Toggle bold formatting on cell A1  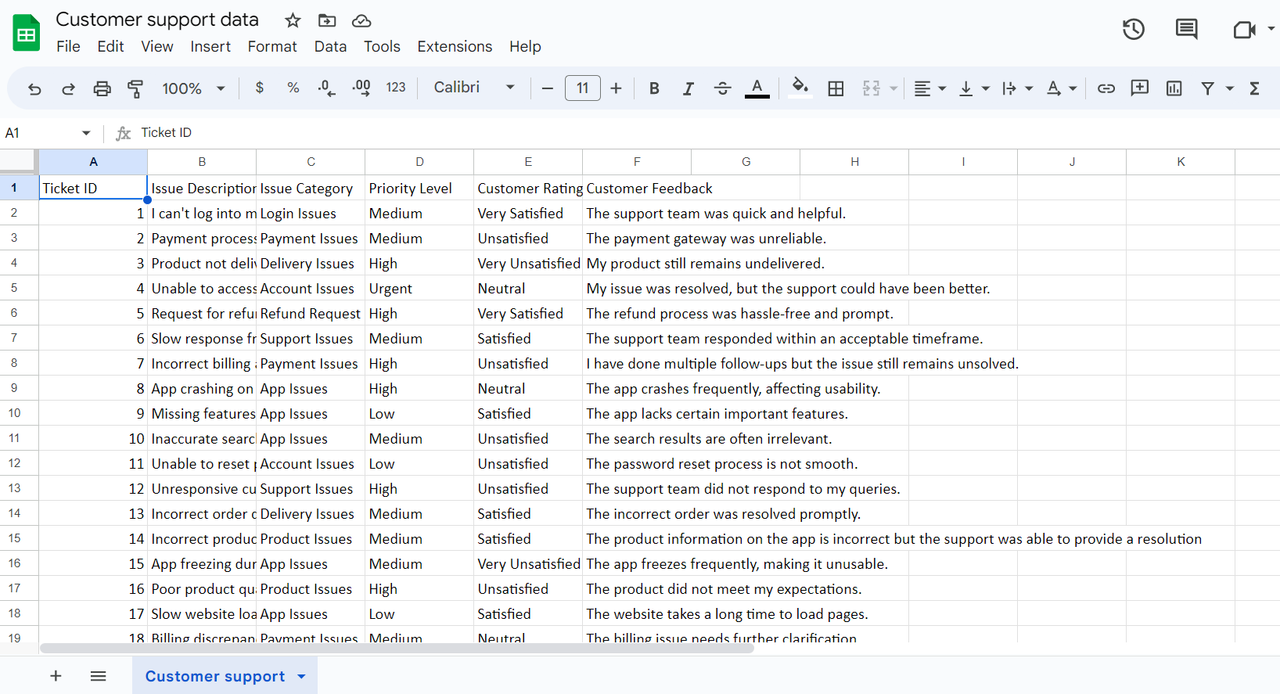click(x=654, y=88)
